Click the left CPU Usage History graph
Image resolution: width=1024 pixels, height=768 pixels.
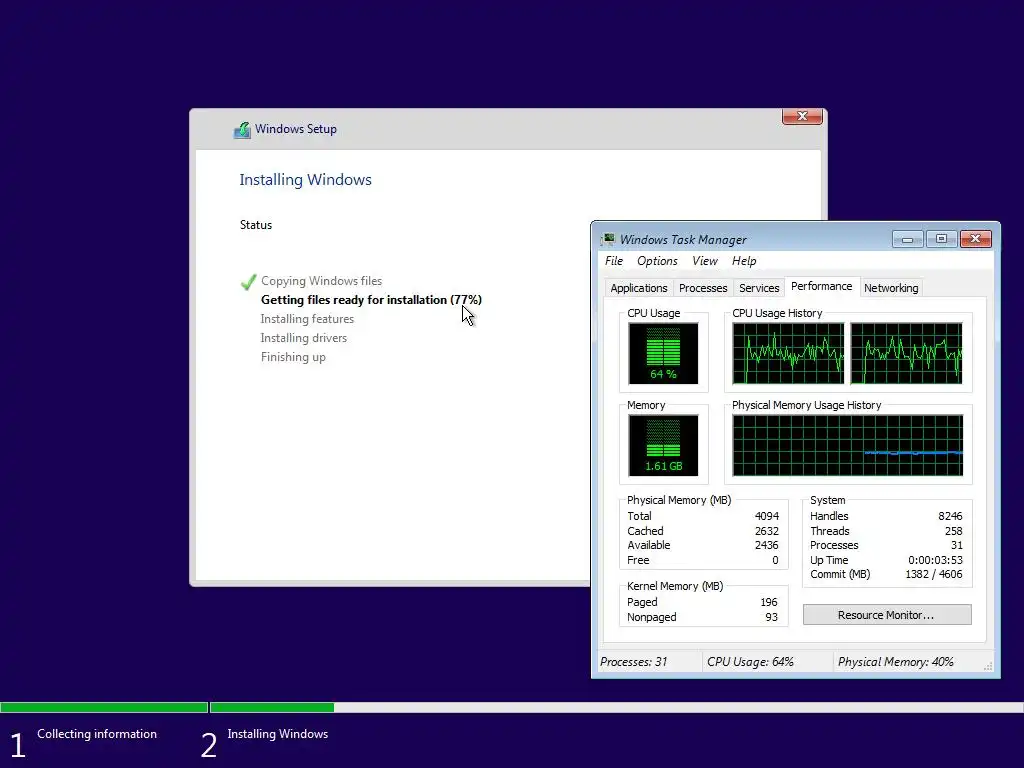point(788,353)
